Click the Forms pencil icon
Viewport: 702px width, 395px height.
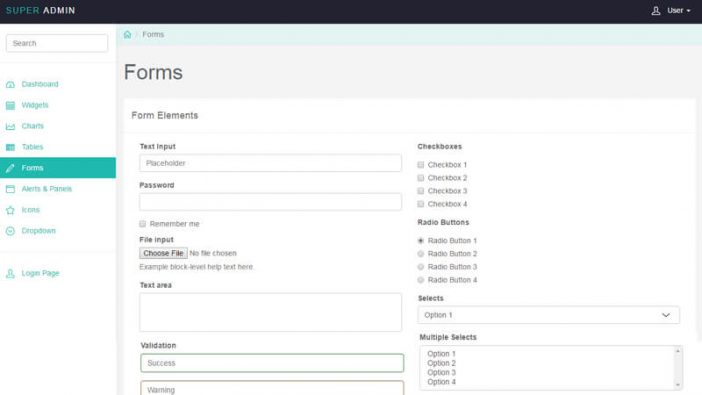pyautogui.click(x=10, y=168)
